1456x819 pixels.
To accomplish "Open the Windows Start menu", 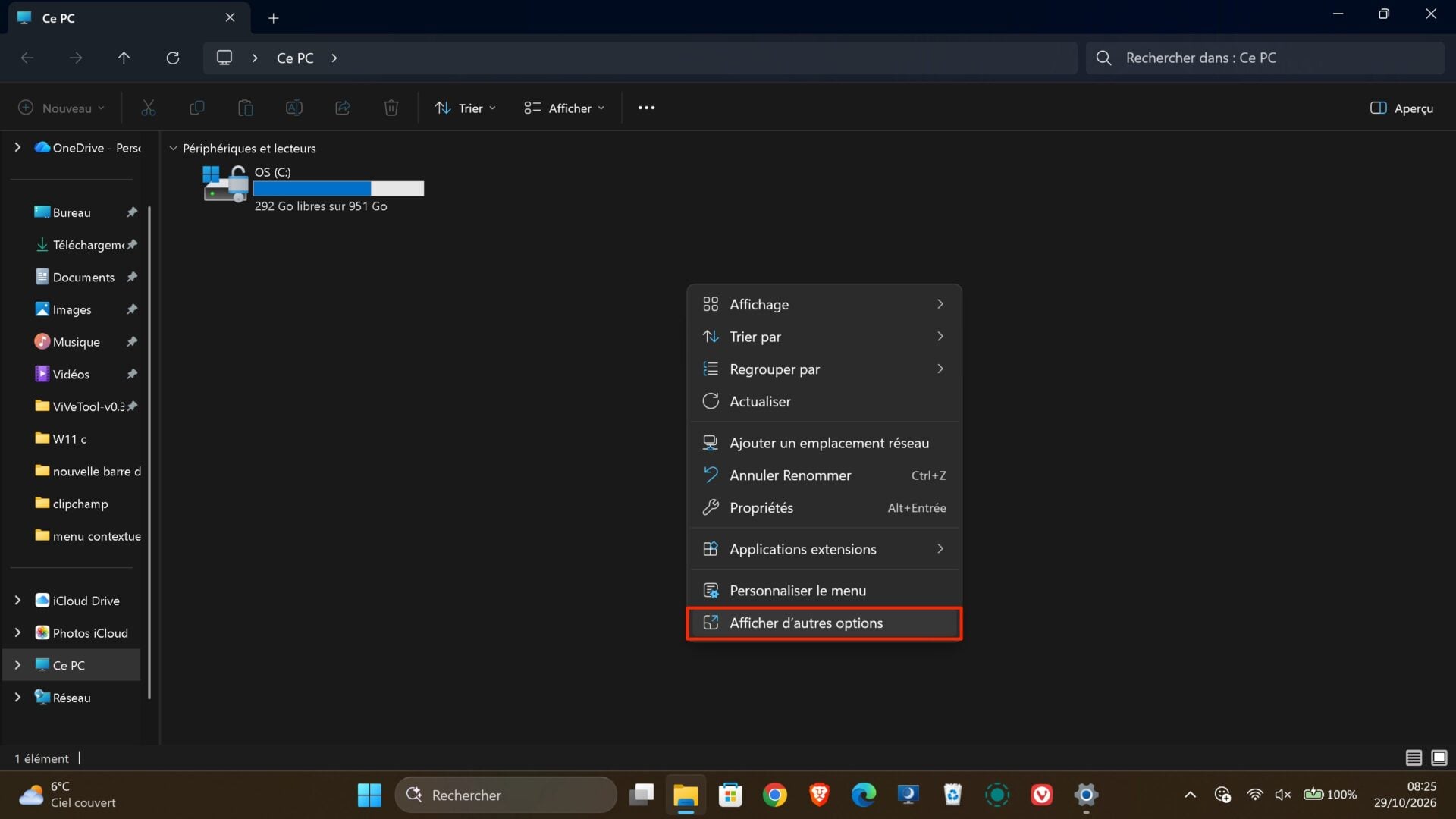I will click(x=369, y=795).
